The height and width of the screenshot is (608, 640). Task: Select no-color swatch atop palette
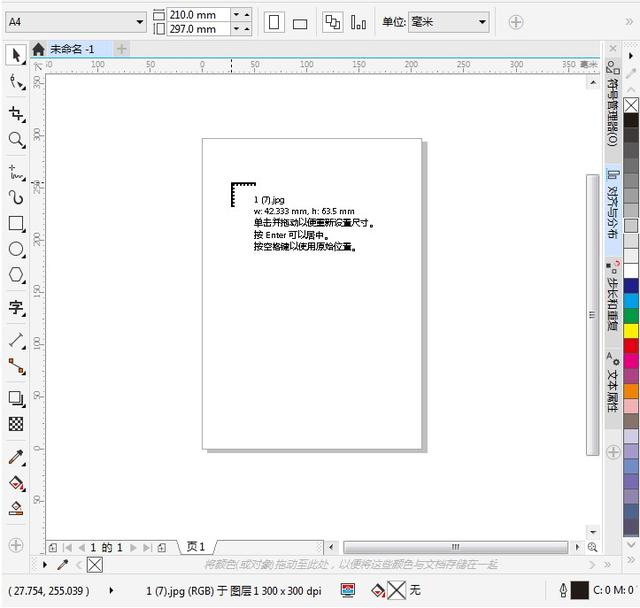point(631,105)
